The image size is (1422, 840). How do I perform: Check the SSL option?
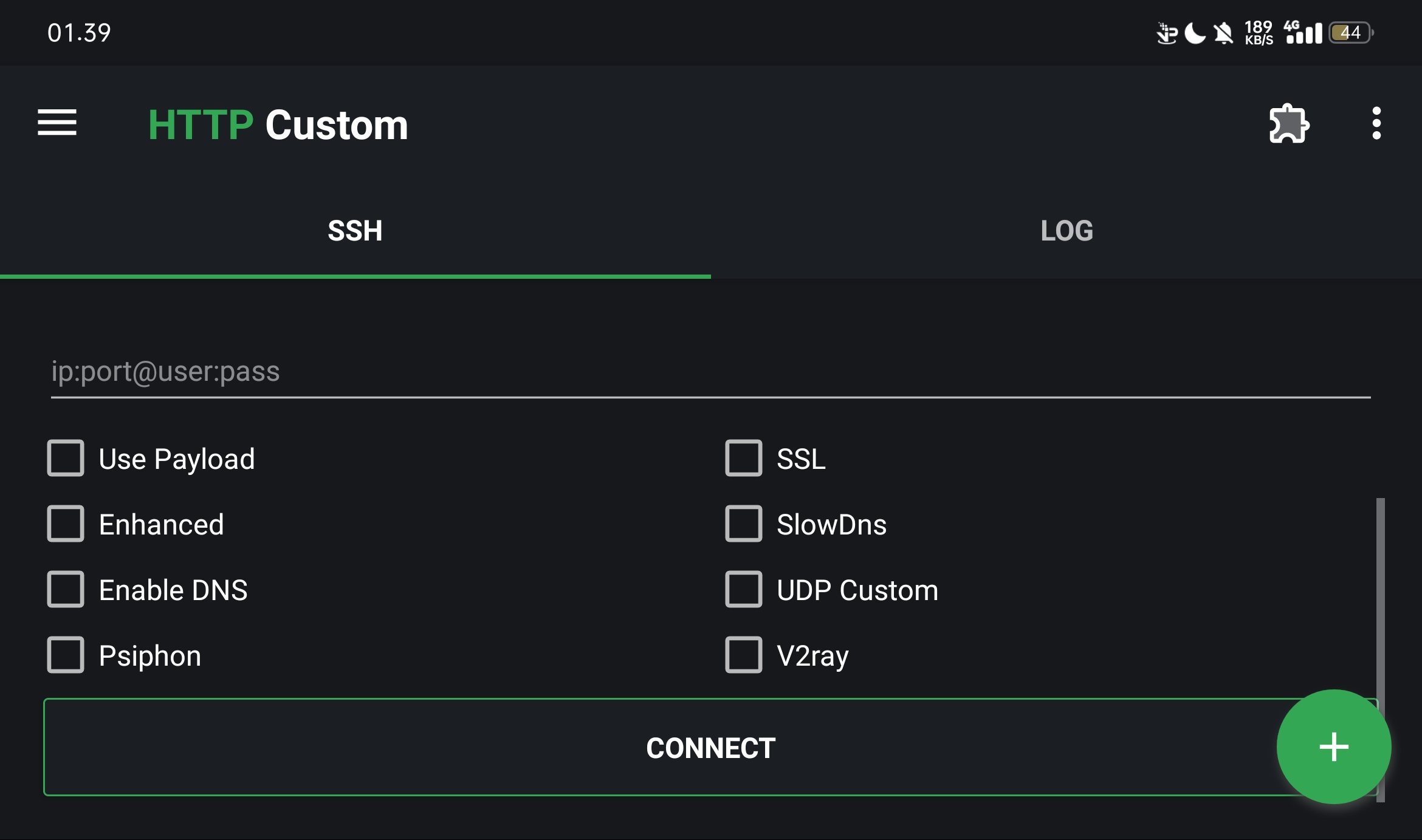click(744, 458)
